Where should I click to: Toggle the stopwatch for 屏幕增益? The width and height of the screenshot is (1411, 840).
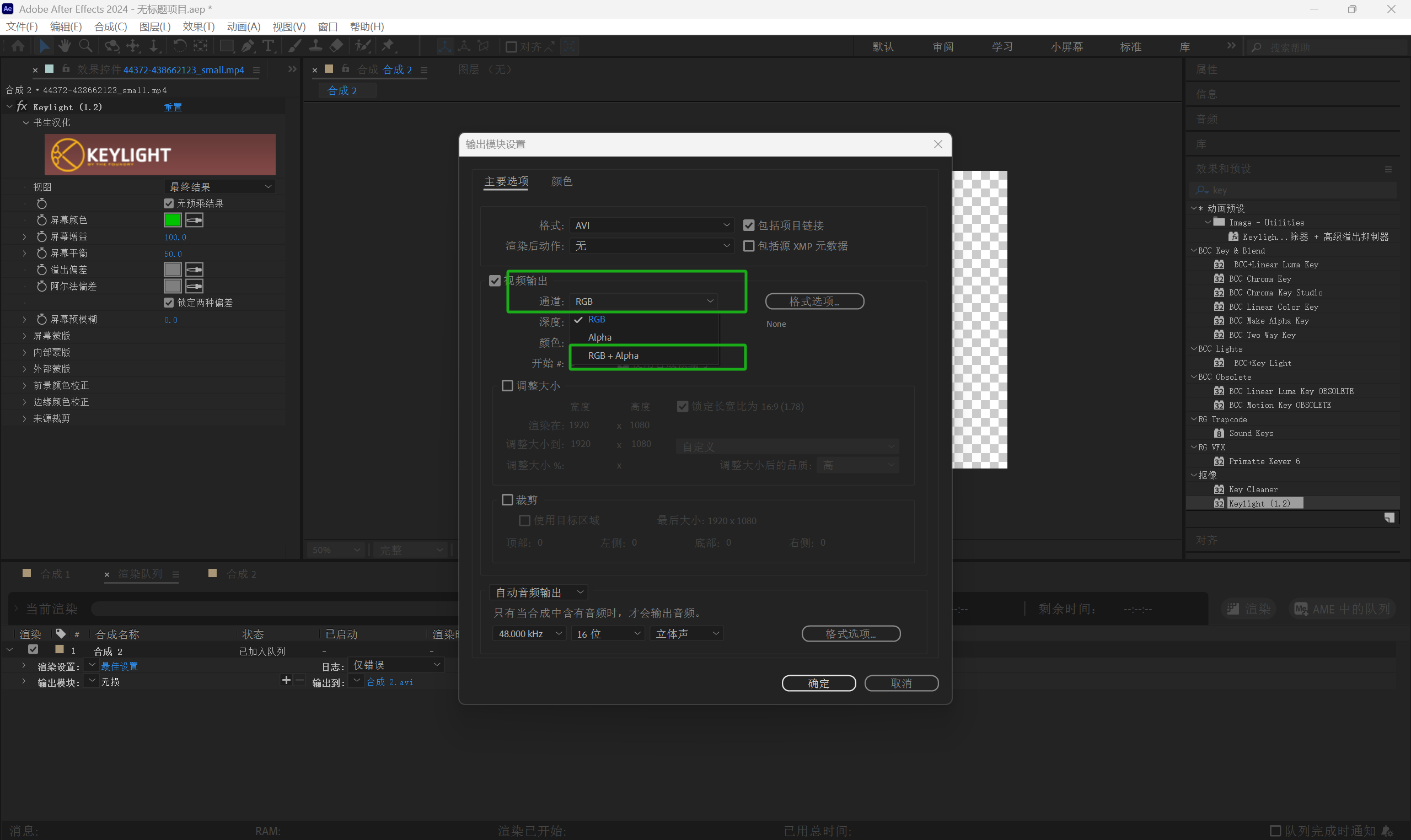point(41,236)
